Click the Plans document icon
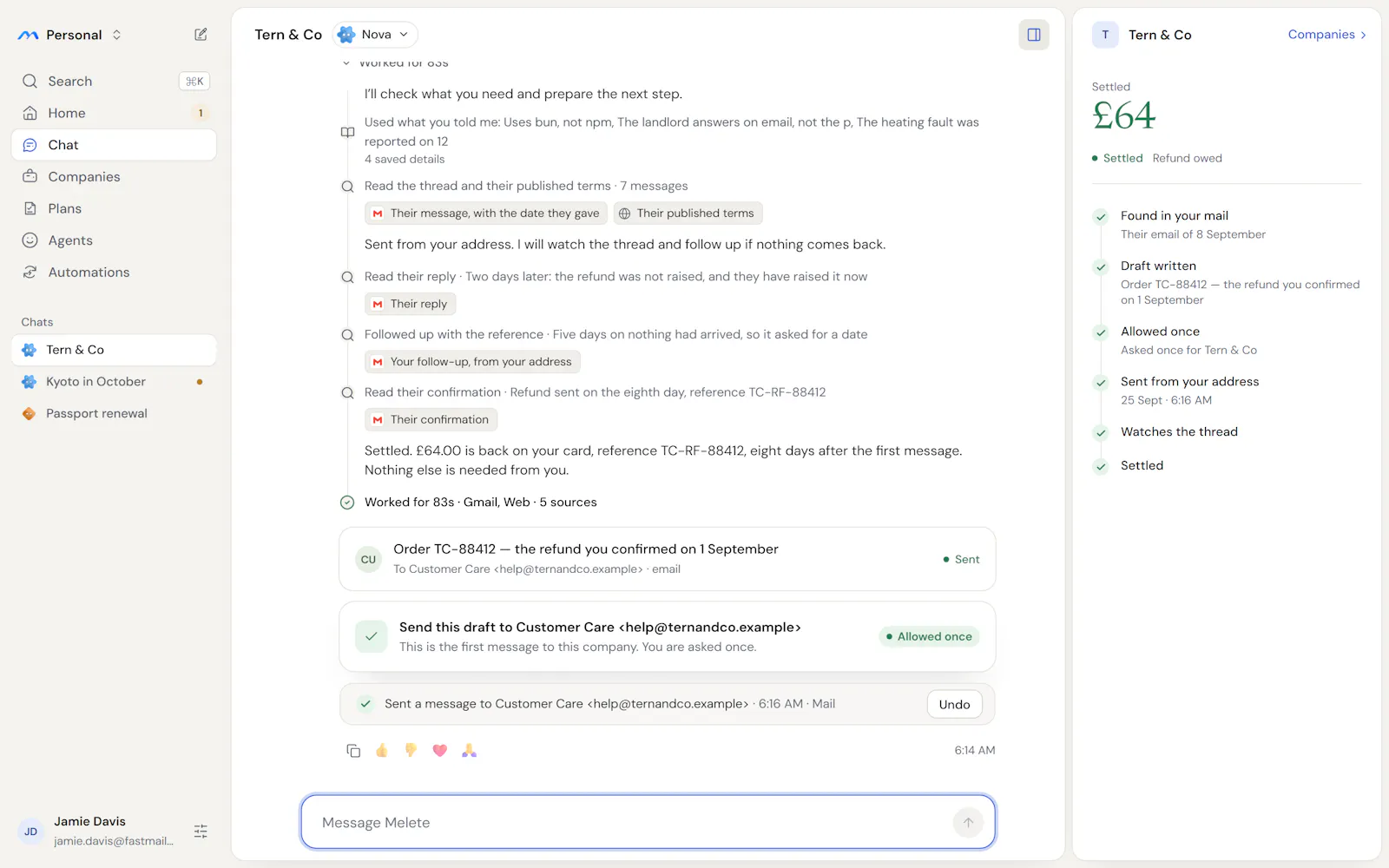The width and height of the screenshot is (1389, 868). [x=30, y=208]
